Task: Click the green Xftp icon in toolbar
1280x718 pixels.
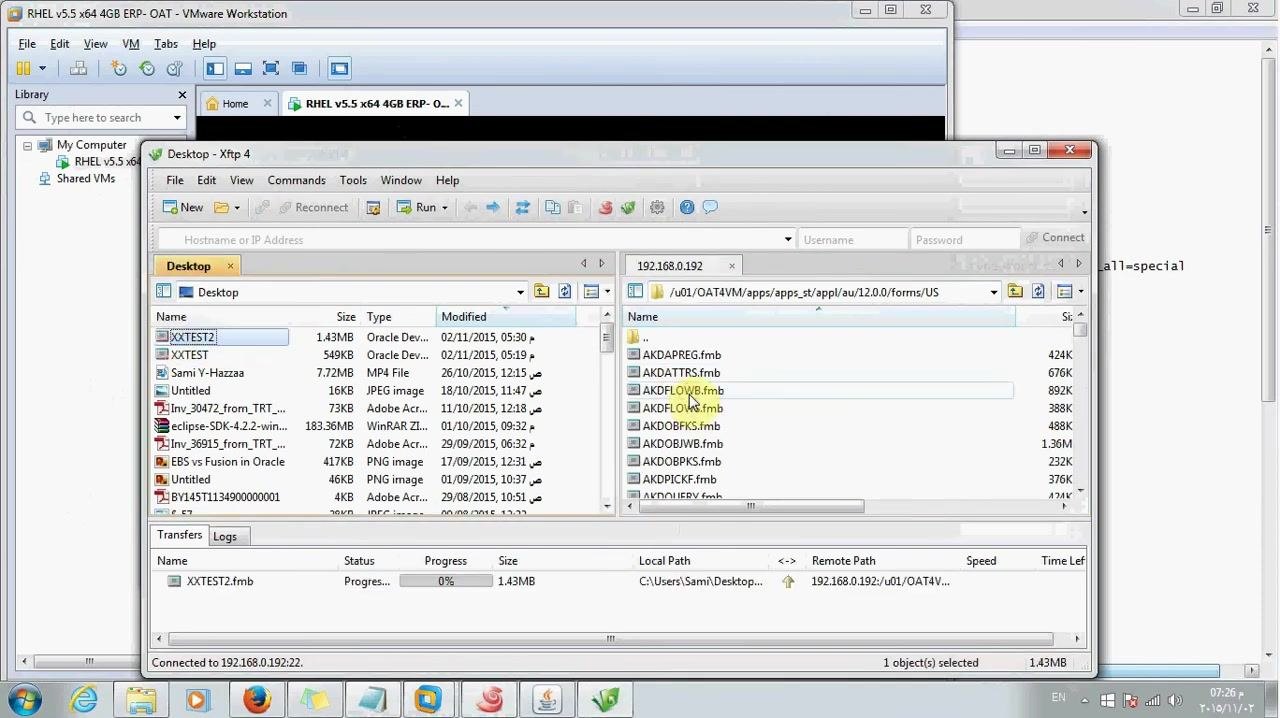Action: 628,207
